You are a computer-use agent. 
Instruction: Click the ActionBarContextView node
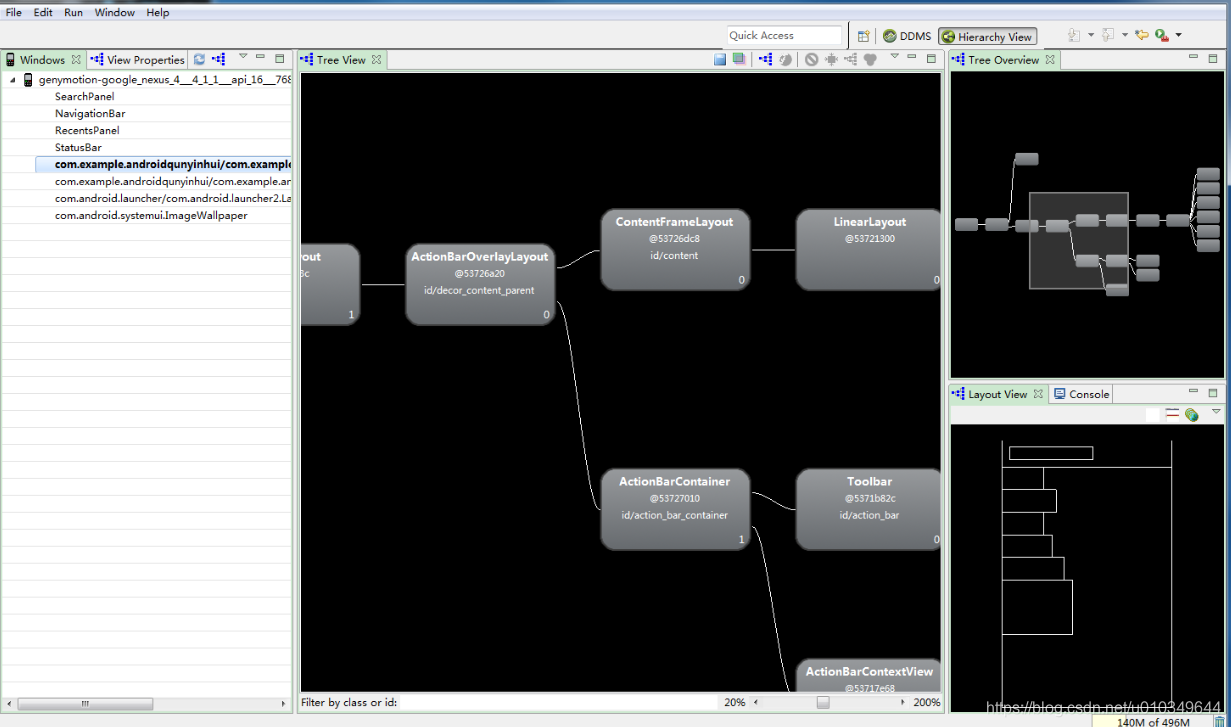(x=868, y=677)
